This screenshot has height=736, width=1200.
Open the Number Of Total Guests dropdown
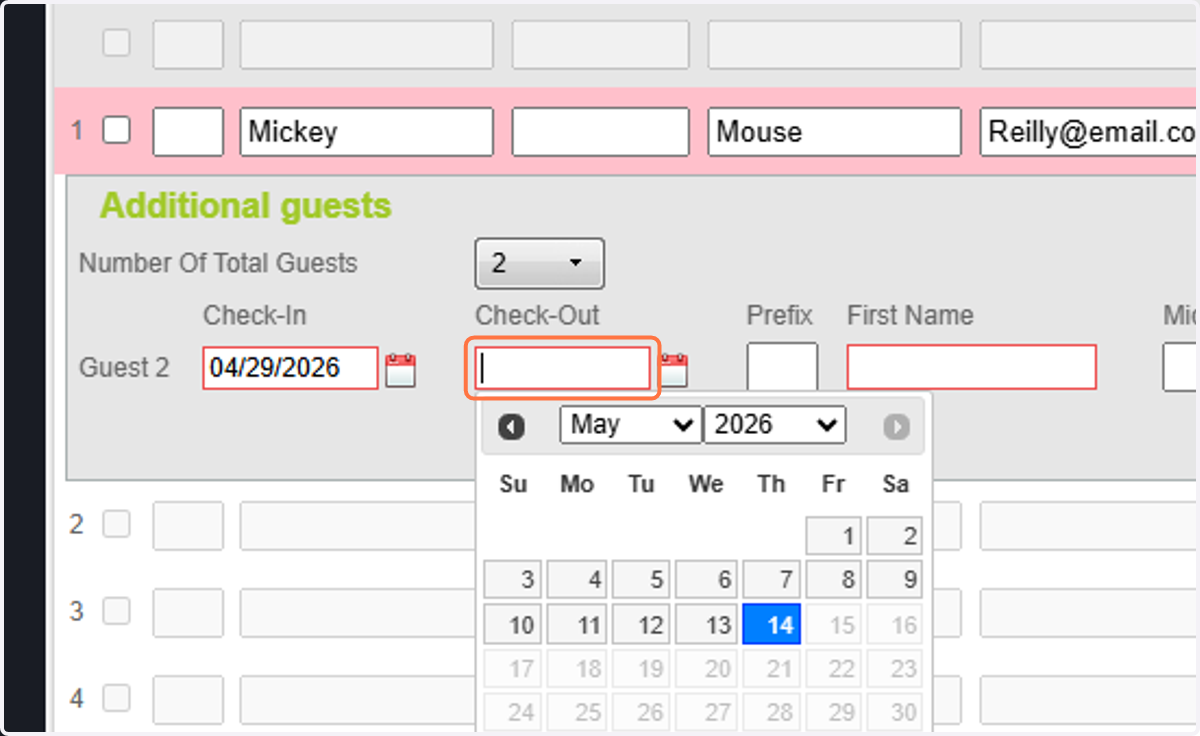tap(539, 263)
